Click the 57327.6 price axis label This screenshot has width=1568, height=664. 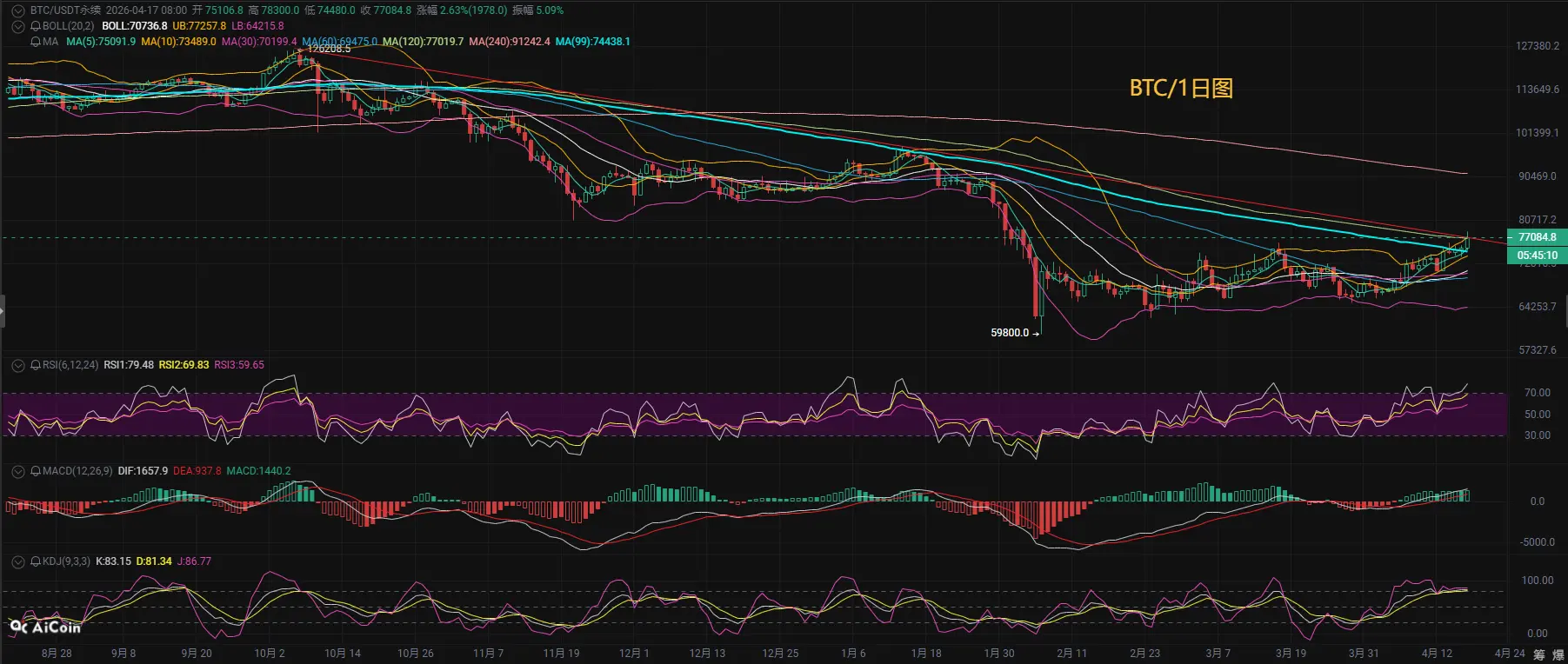pyautogui.click(x=1537, y=350)
